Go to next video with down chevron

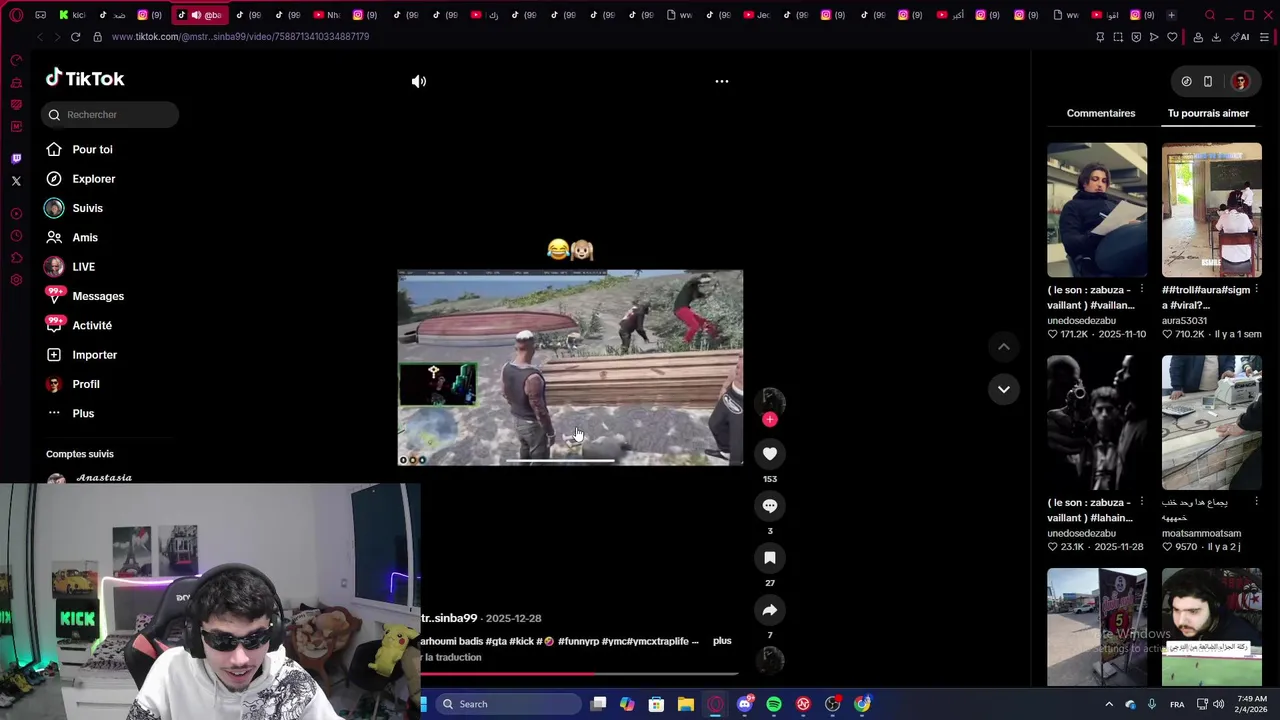click(1004, 389)
